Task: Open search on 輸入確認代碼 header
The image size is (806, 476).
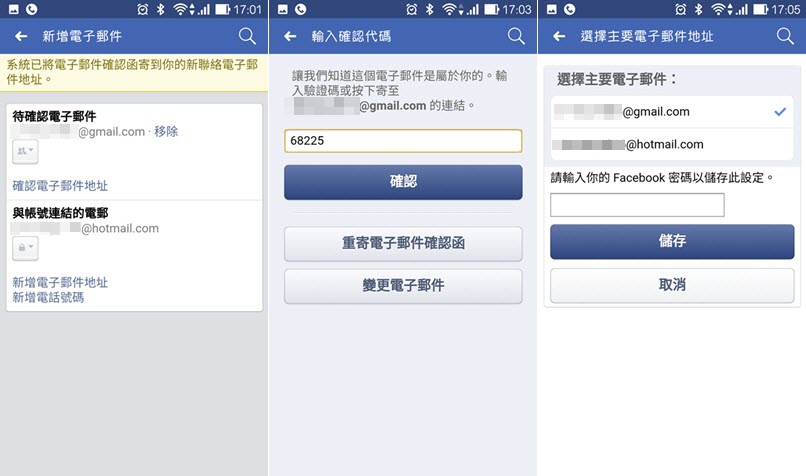Action: [516, 36]
